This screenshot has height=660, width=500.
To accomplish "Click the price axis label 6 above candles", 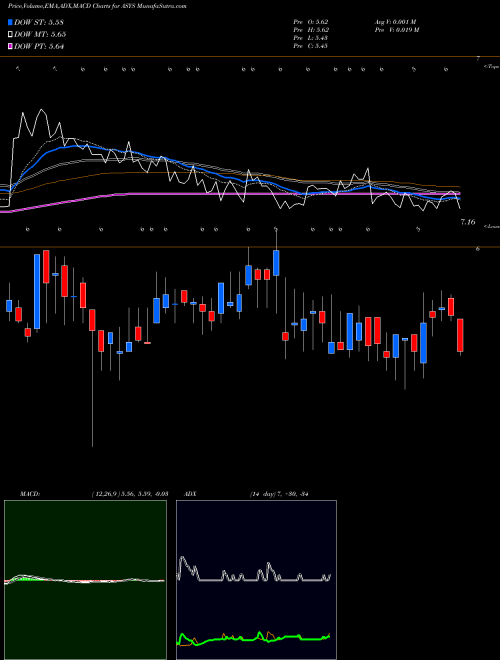I will tap(478, 249).
